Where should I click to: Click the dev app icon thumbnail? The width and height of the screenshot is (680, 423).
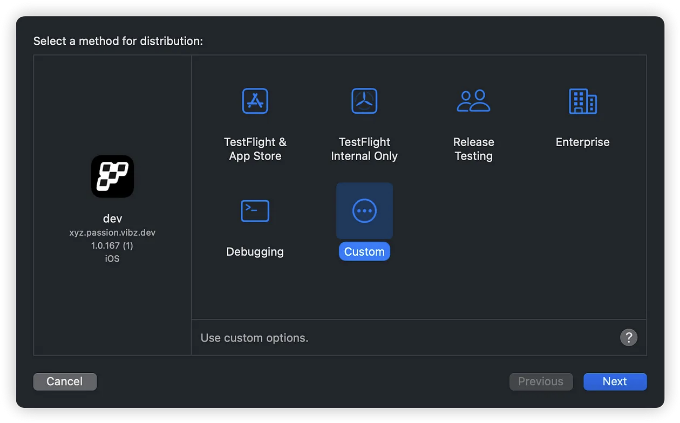point(112,177)
